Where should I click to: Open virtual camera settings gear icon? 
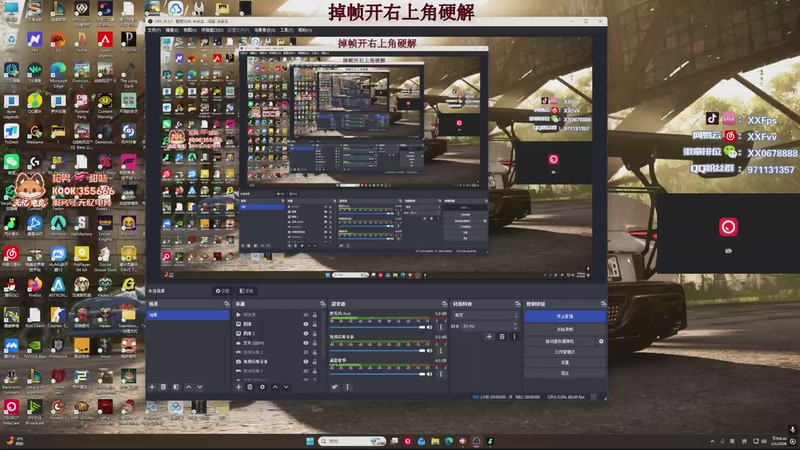tap(601, 341)
